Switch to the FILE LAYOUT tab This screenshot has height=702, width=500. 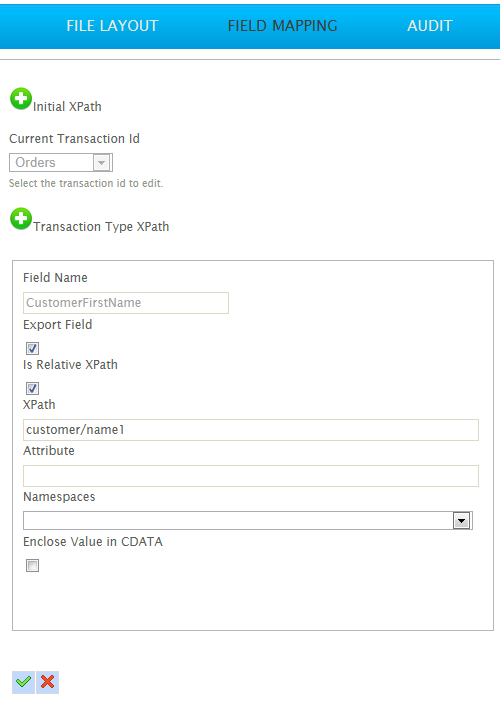point(112,26)
